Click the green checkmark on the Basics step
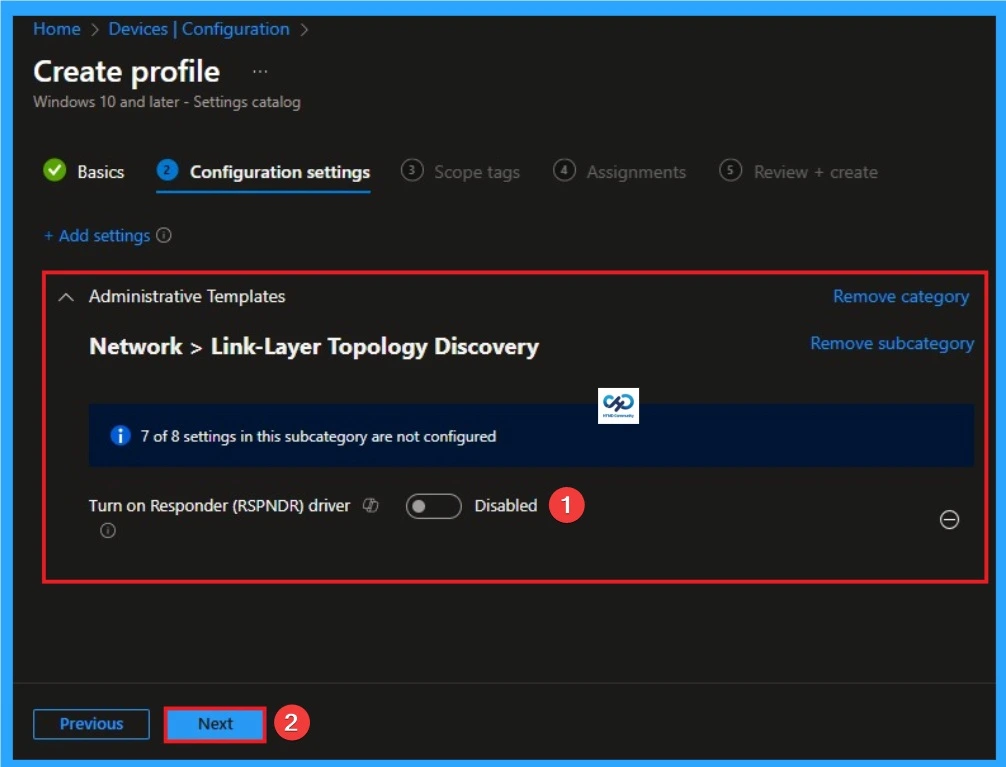 click(x=55, y=171)
